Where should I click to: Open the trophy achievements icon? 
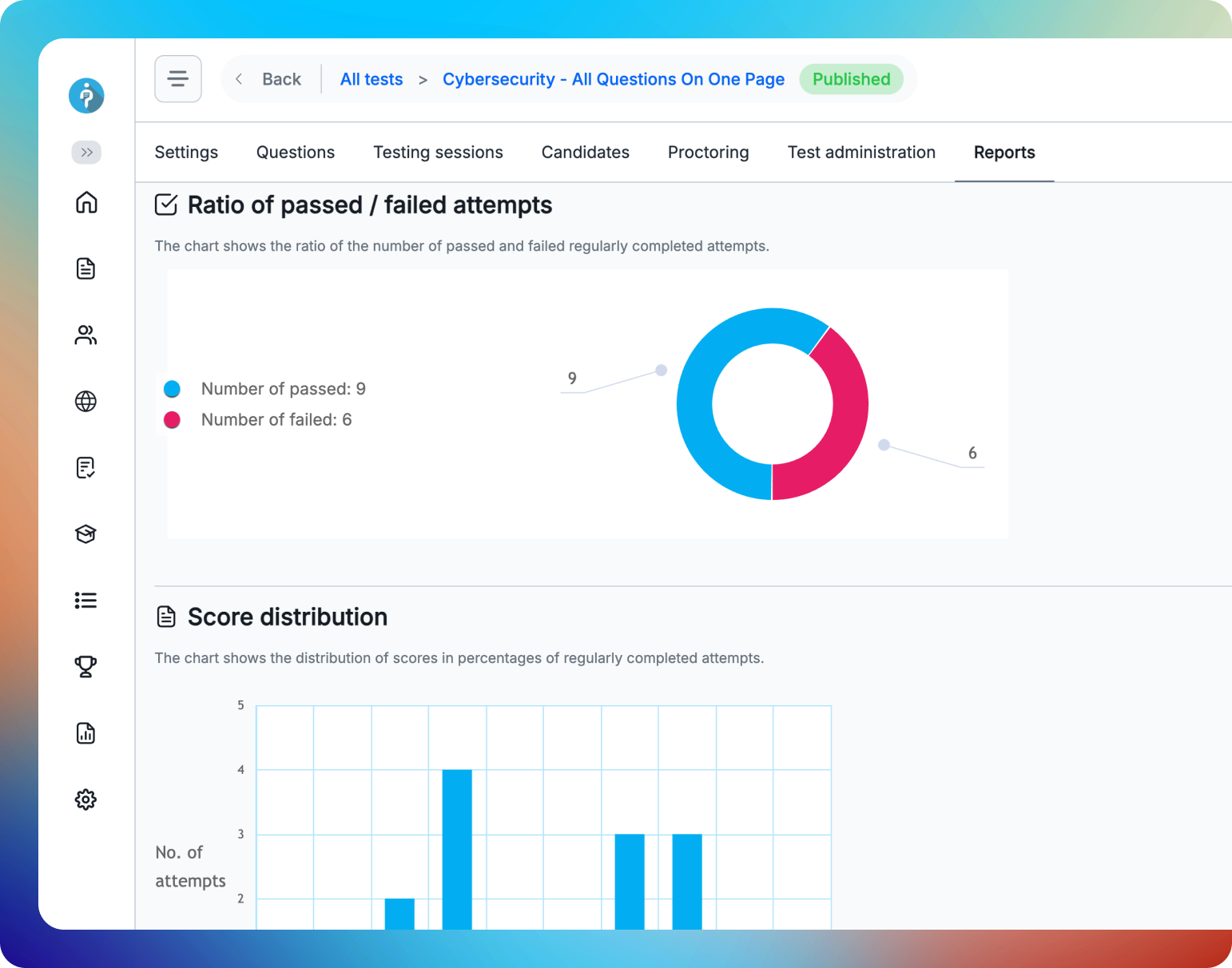click(x=85, y=667)
